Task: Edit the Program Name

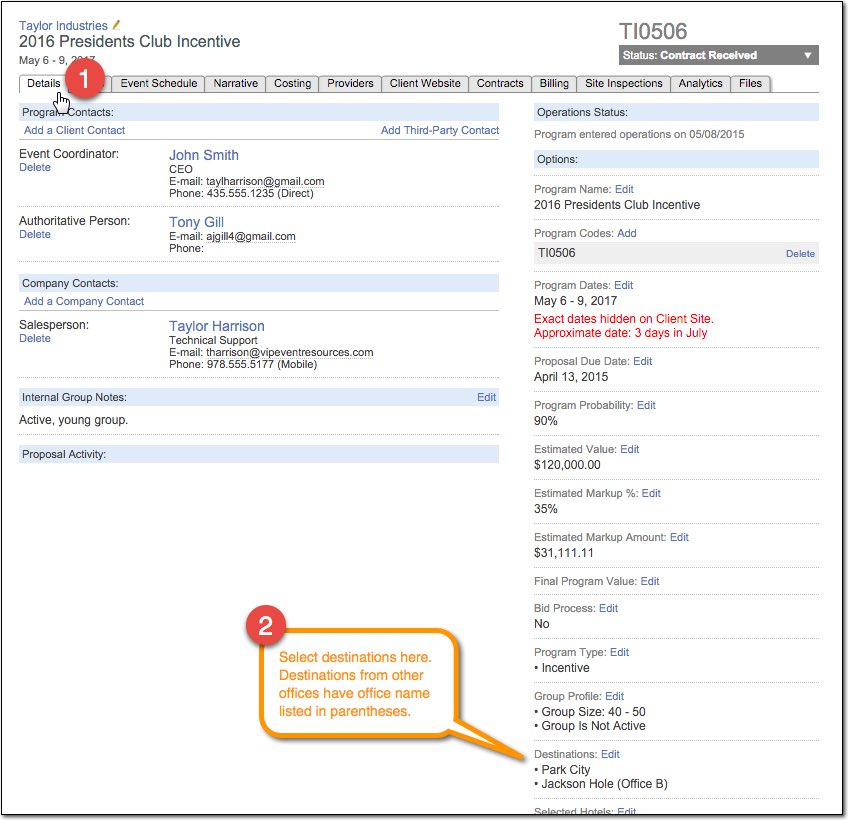Action: tap(624, 189)
